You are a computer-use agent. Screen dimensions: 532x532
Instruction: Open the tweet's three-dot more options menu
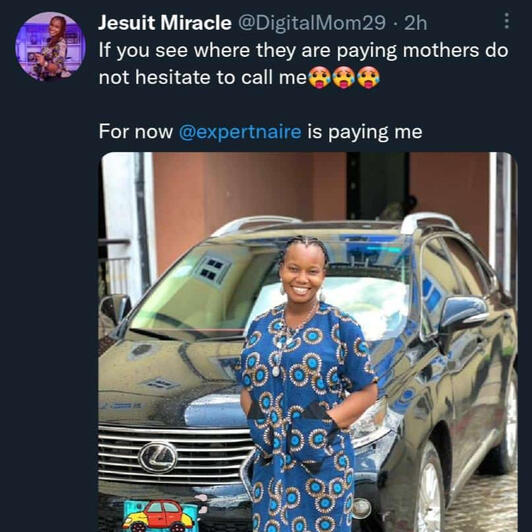[x=507, y=21]
